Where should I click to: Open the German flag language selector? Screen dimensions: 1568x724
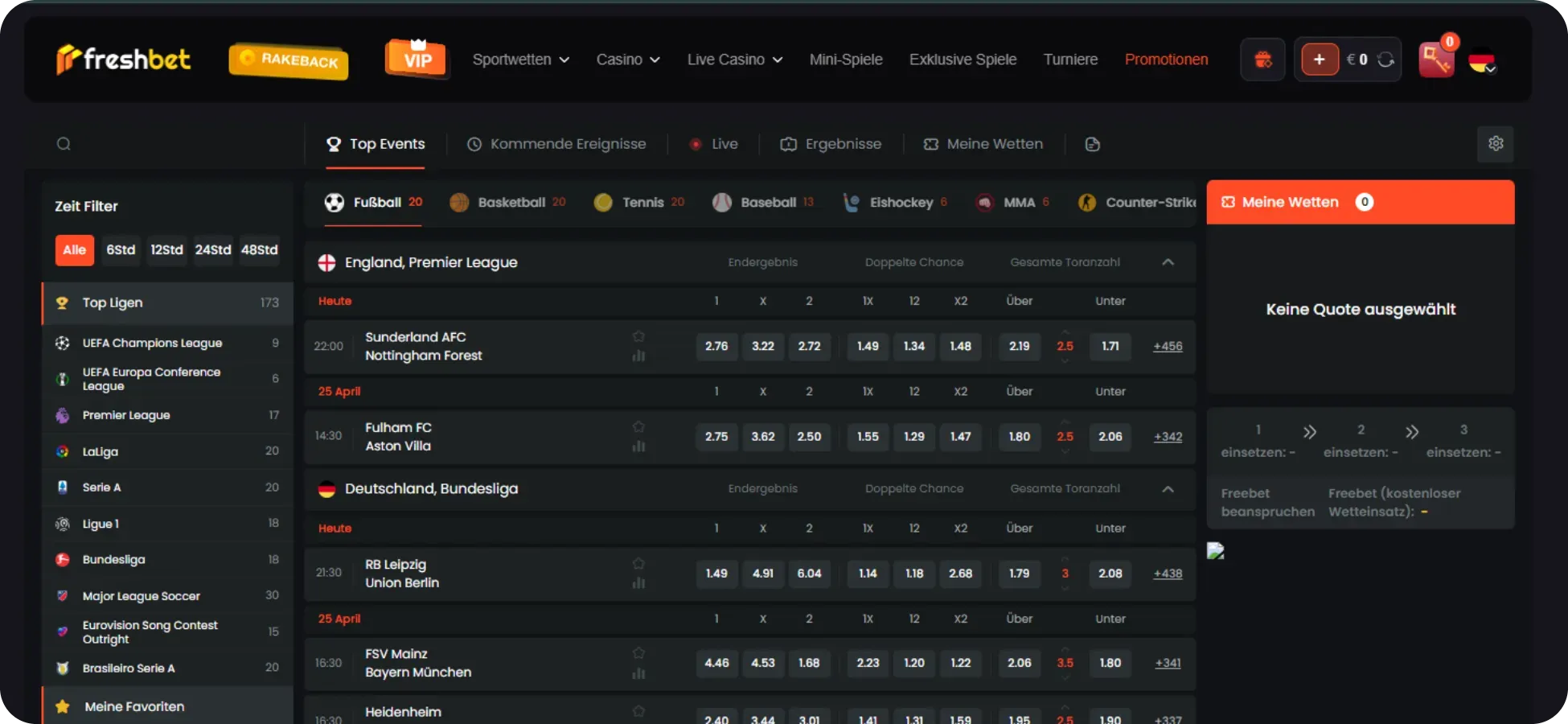pos(1482,61)
